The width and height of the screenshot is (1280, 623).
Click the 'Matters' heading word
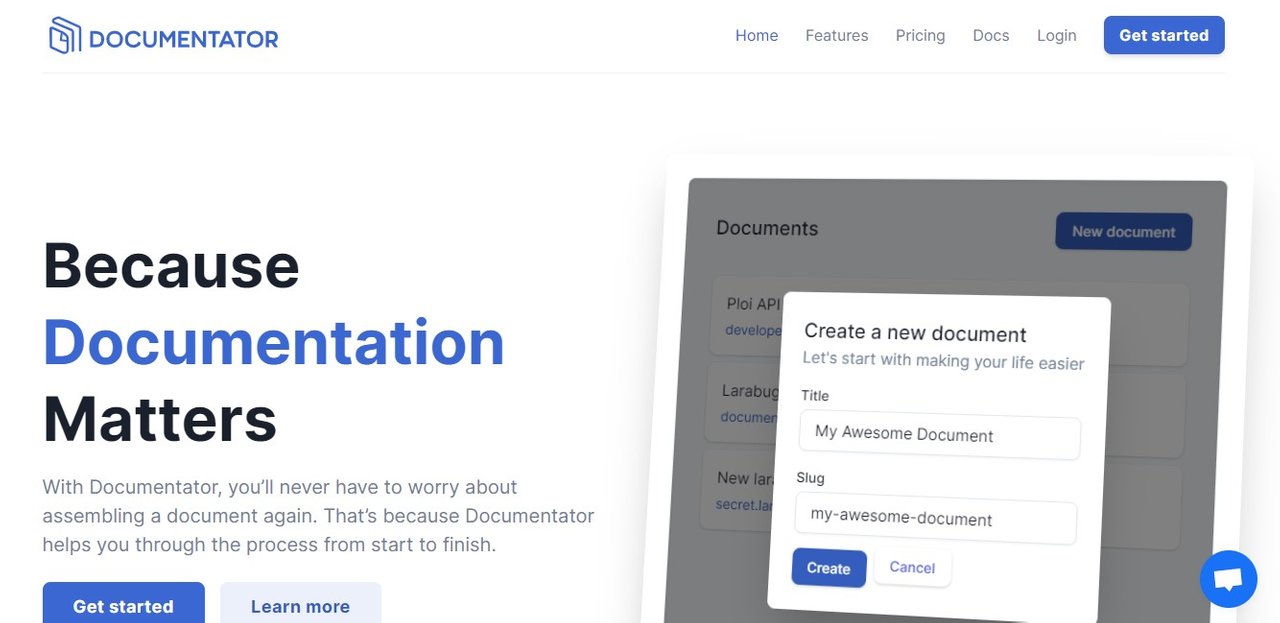pyautogui.click(x=160, y=418)
